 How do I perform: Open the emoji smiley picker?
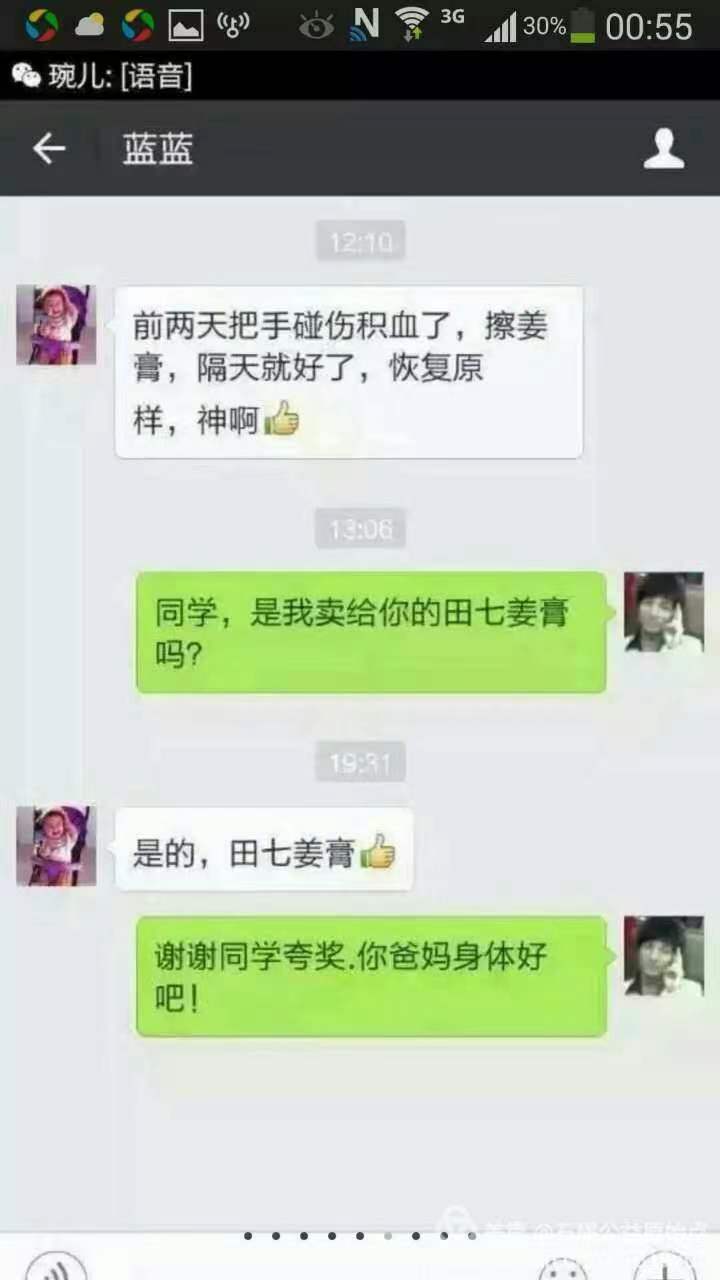click(x=563, y=1266)
